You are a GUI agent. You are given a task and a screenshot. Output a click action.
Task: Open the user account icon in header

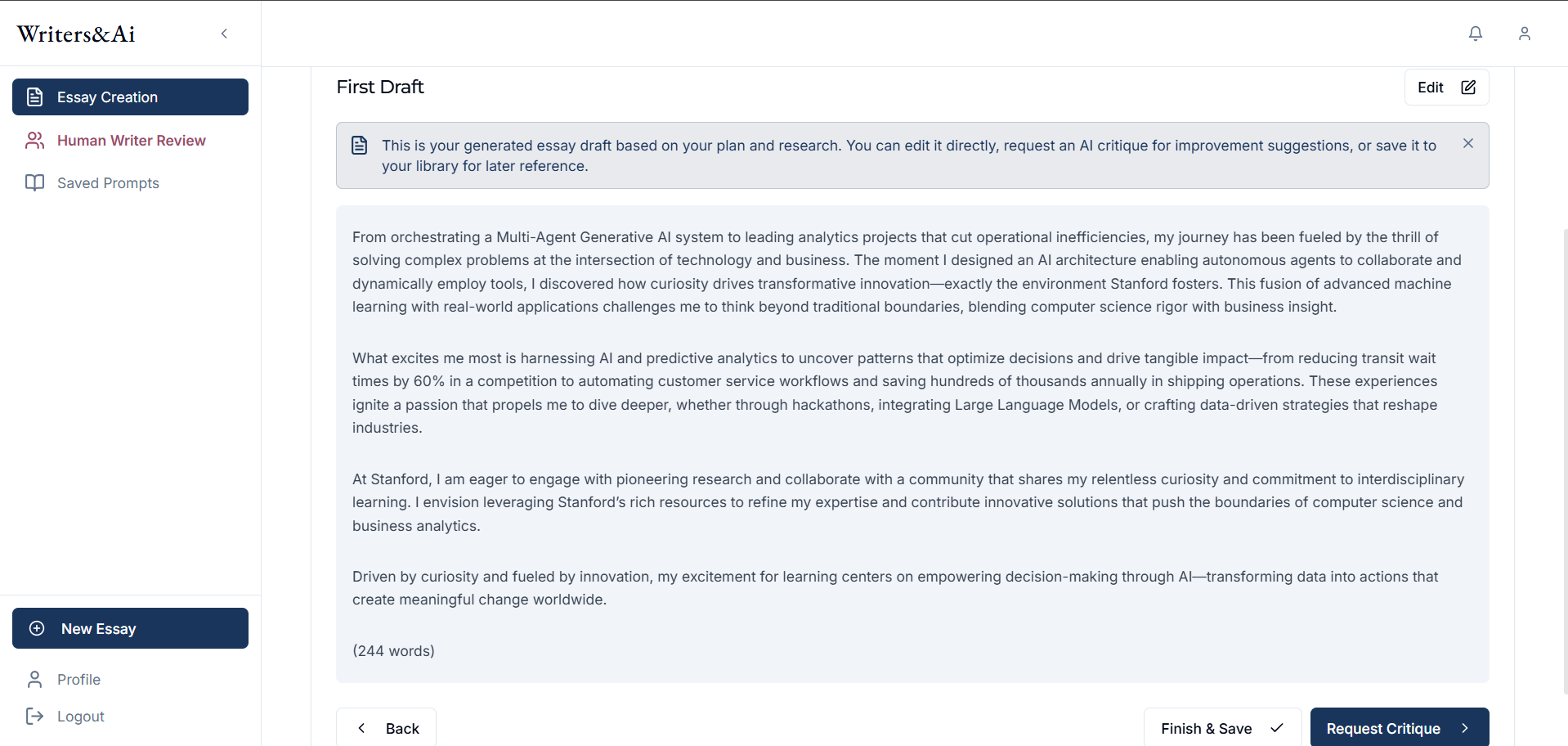tap(1524, 34)
